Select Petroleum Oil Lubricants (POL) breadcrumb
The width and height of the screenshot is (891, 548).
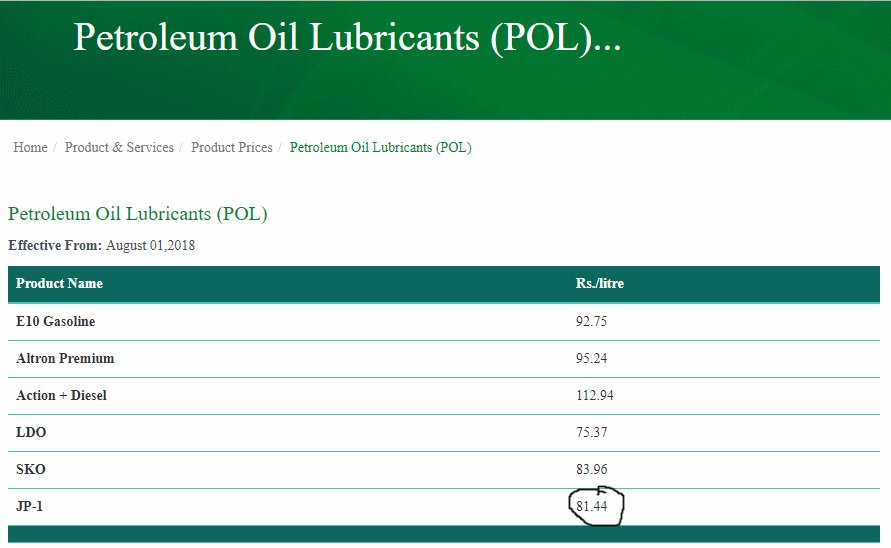click(x=380, y=147)
